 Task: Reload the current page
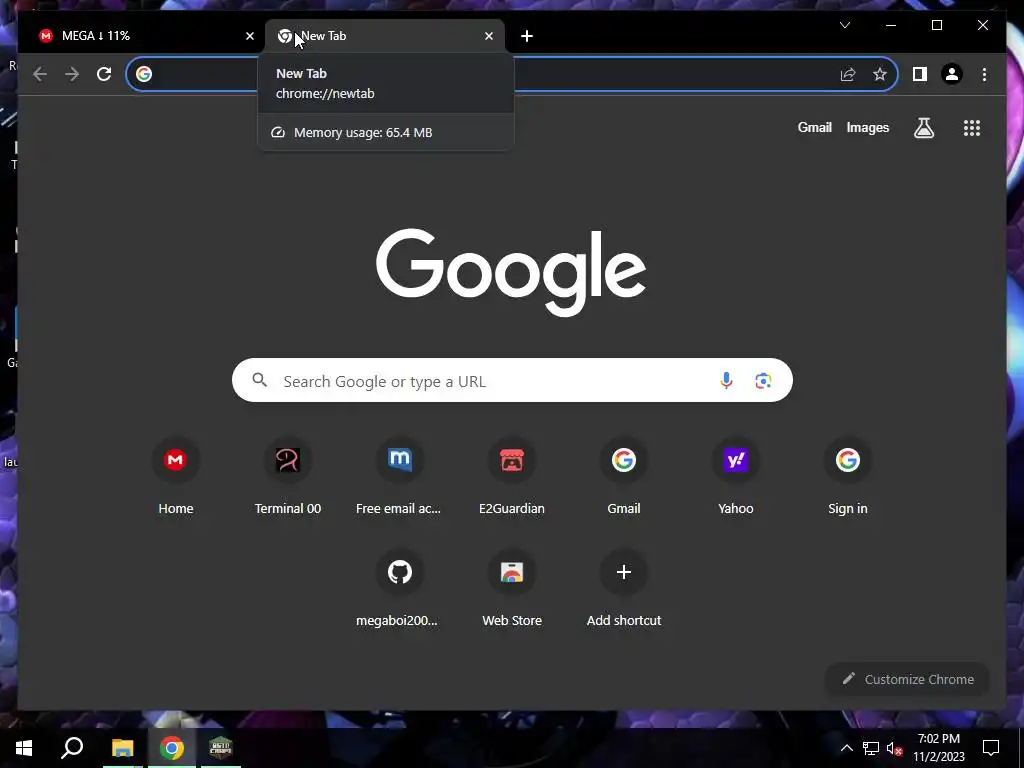104,74
